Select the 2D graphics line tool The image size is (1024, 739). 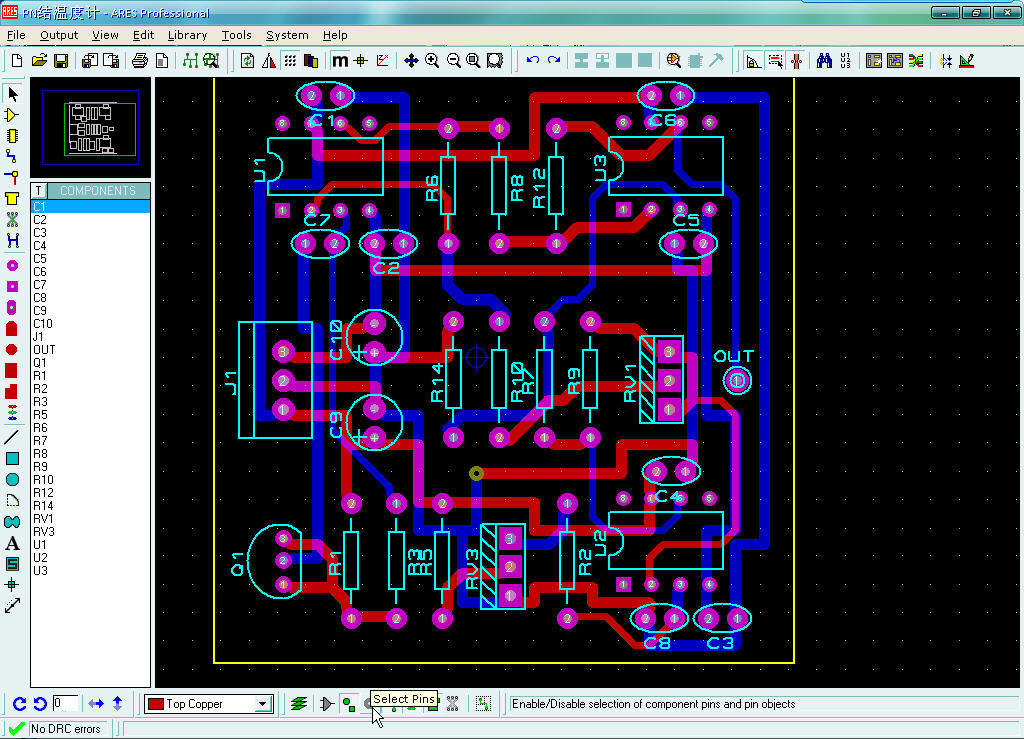pos(12,437)
